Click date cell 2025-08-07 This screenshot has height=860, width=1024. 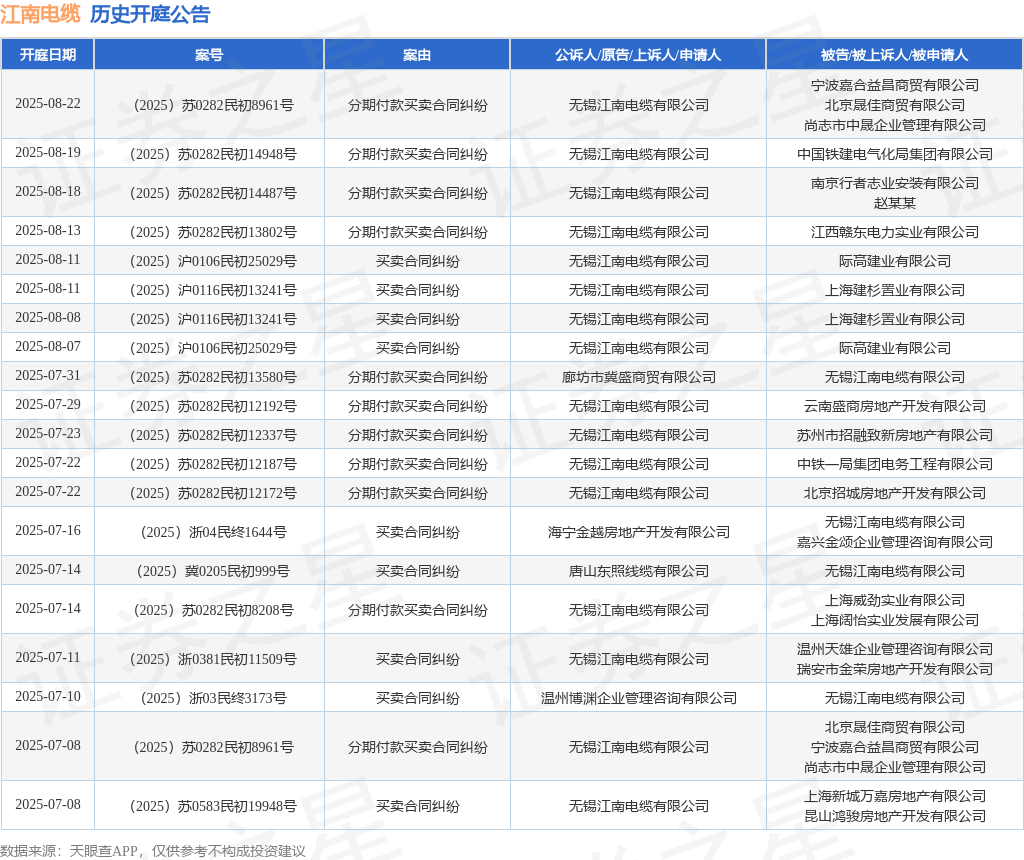pyautogui.click(x=48, y=347)
